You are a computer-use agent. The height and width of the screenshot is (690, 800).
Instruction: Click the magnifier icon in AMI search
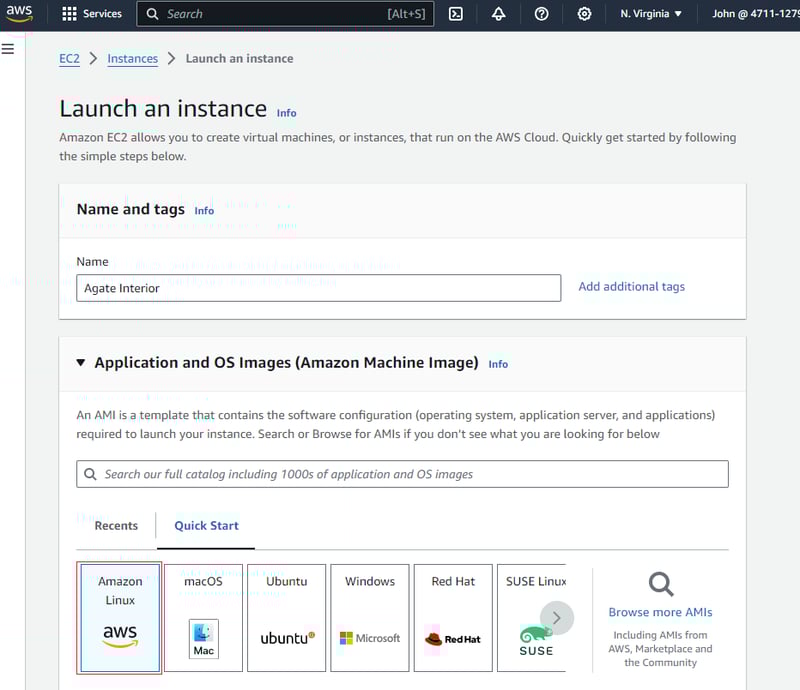click(x=90, y=474)
